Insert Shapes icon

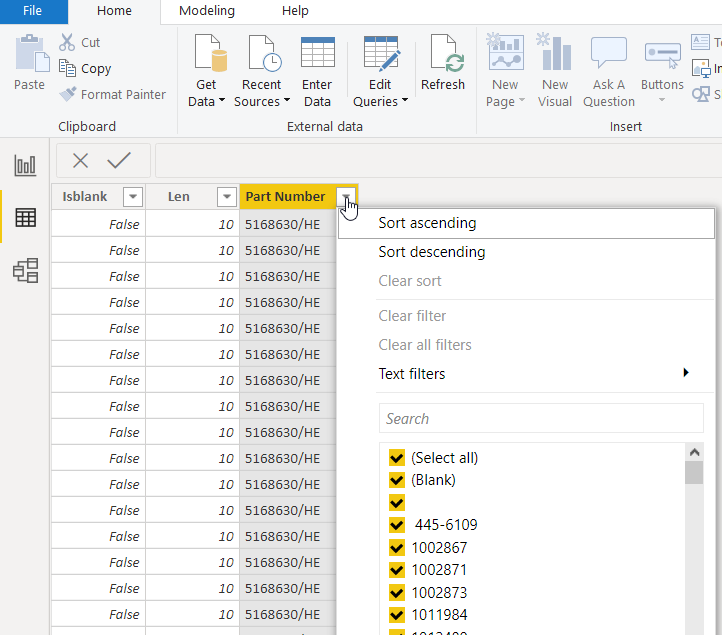[x=701, y=94]
